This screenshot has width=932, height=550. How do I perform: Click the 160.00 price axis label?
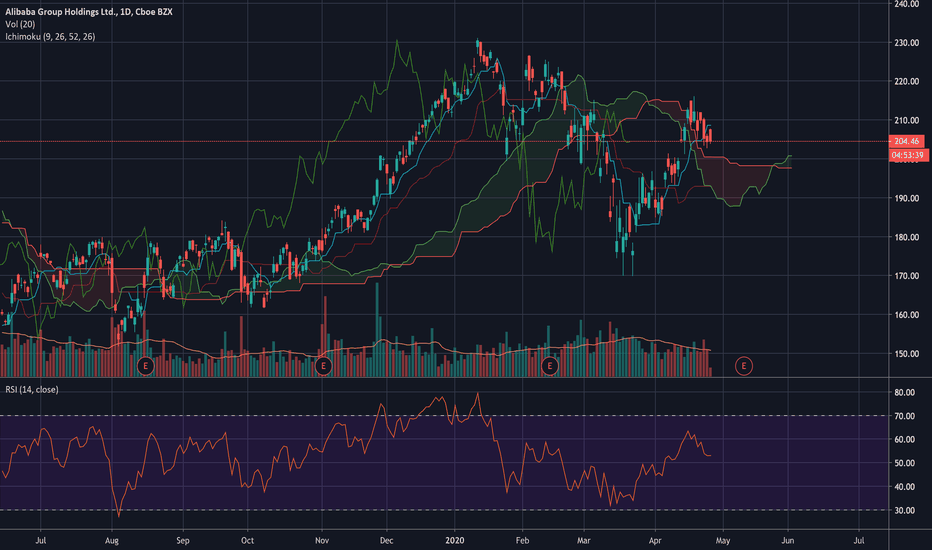click(906, 315)
